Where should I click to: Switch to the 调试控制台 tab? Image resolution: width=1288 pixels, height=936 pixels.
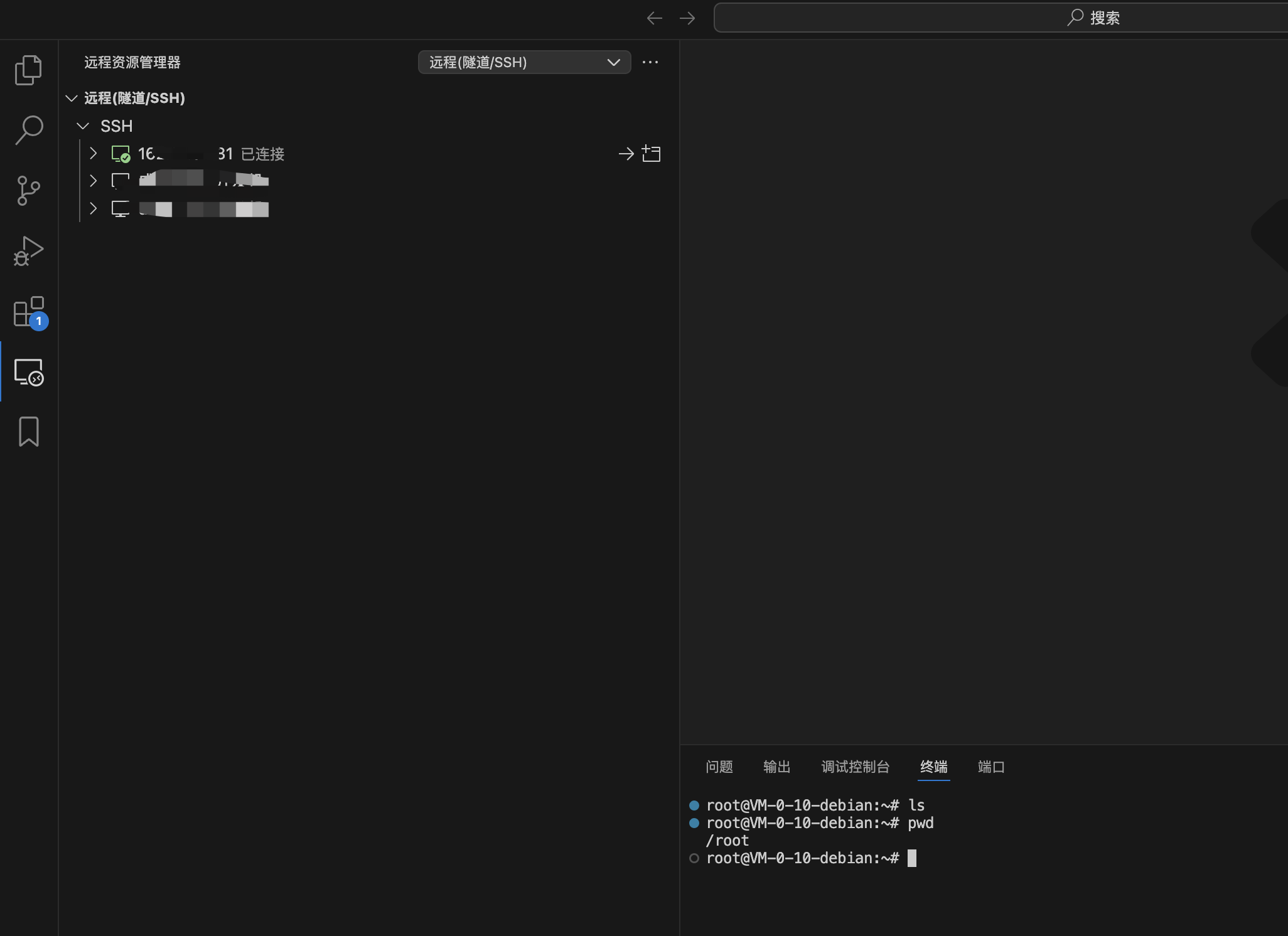[x=855, y=767]
